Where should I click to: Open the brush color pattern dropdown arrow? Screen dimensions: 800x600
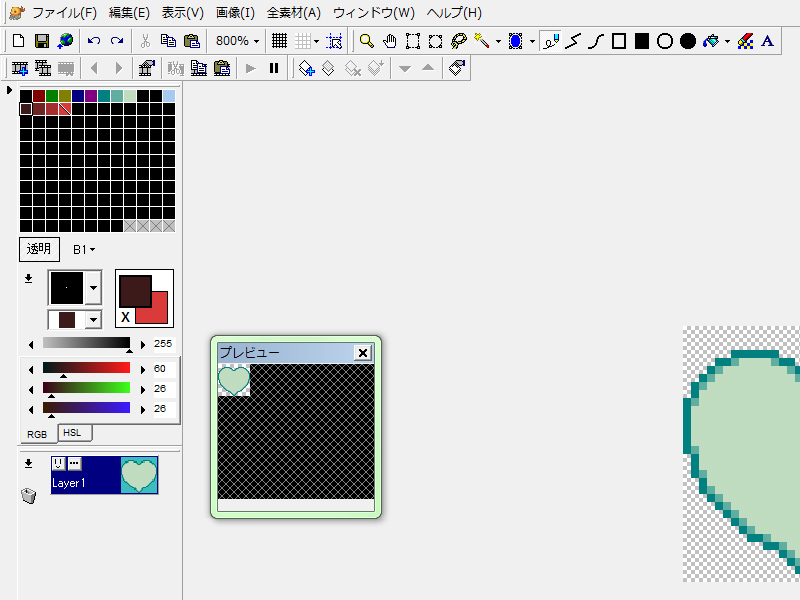(x=93, y=320)
